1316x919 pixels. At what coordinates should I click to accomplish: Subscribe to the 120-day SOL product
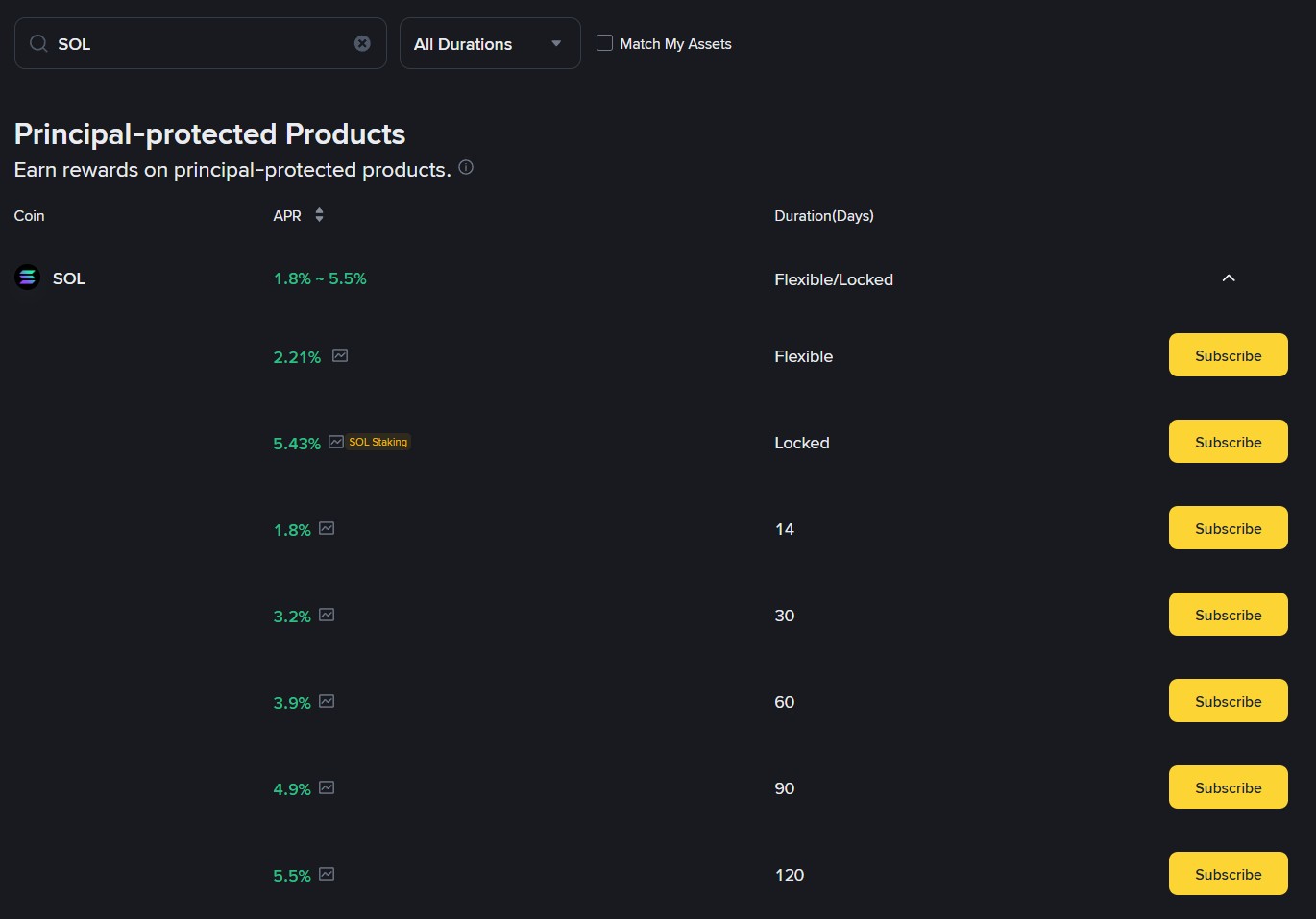pyautogui.click(x=1228, y=874)
